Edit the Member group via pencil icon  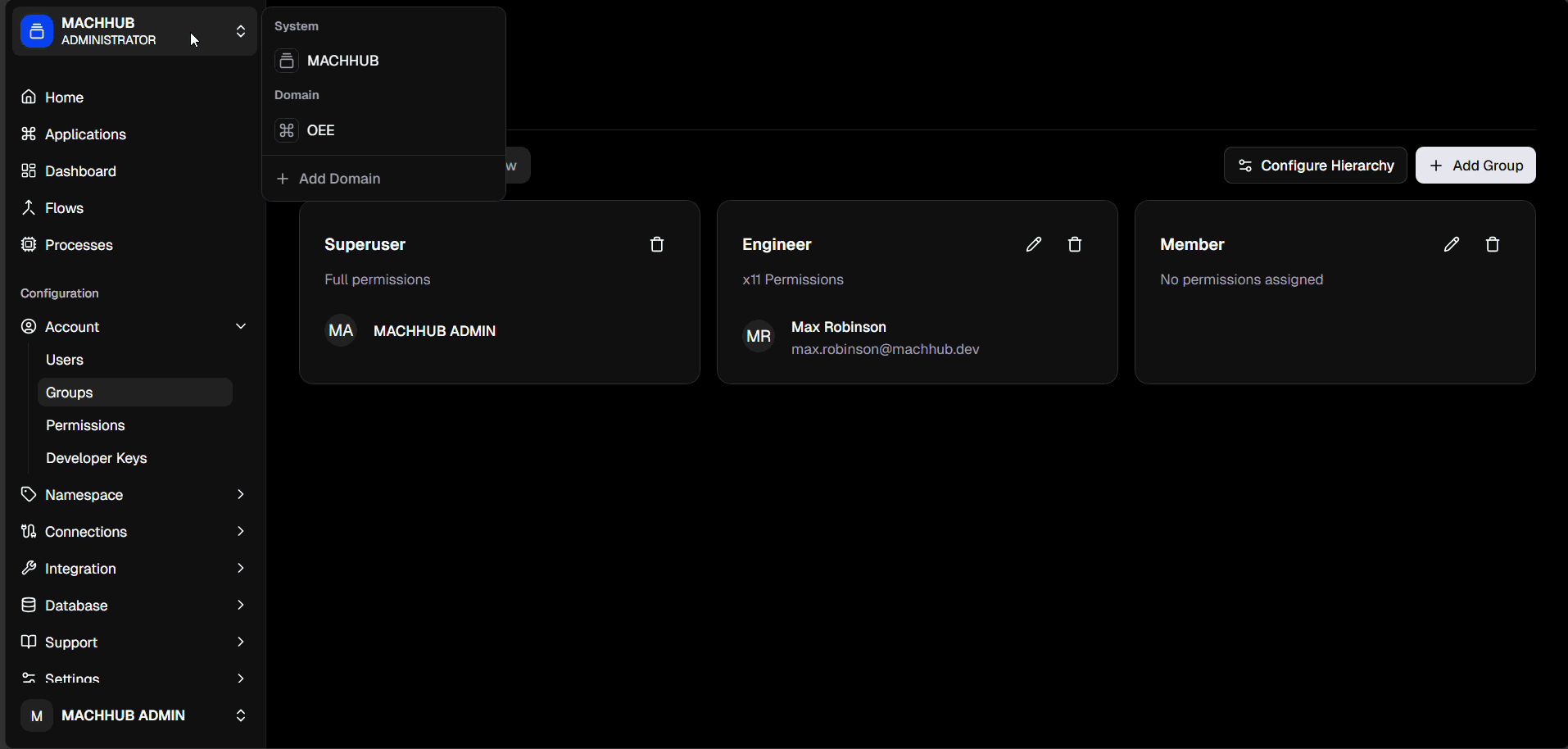pyautogui.click(x=1452, y=244)
